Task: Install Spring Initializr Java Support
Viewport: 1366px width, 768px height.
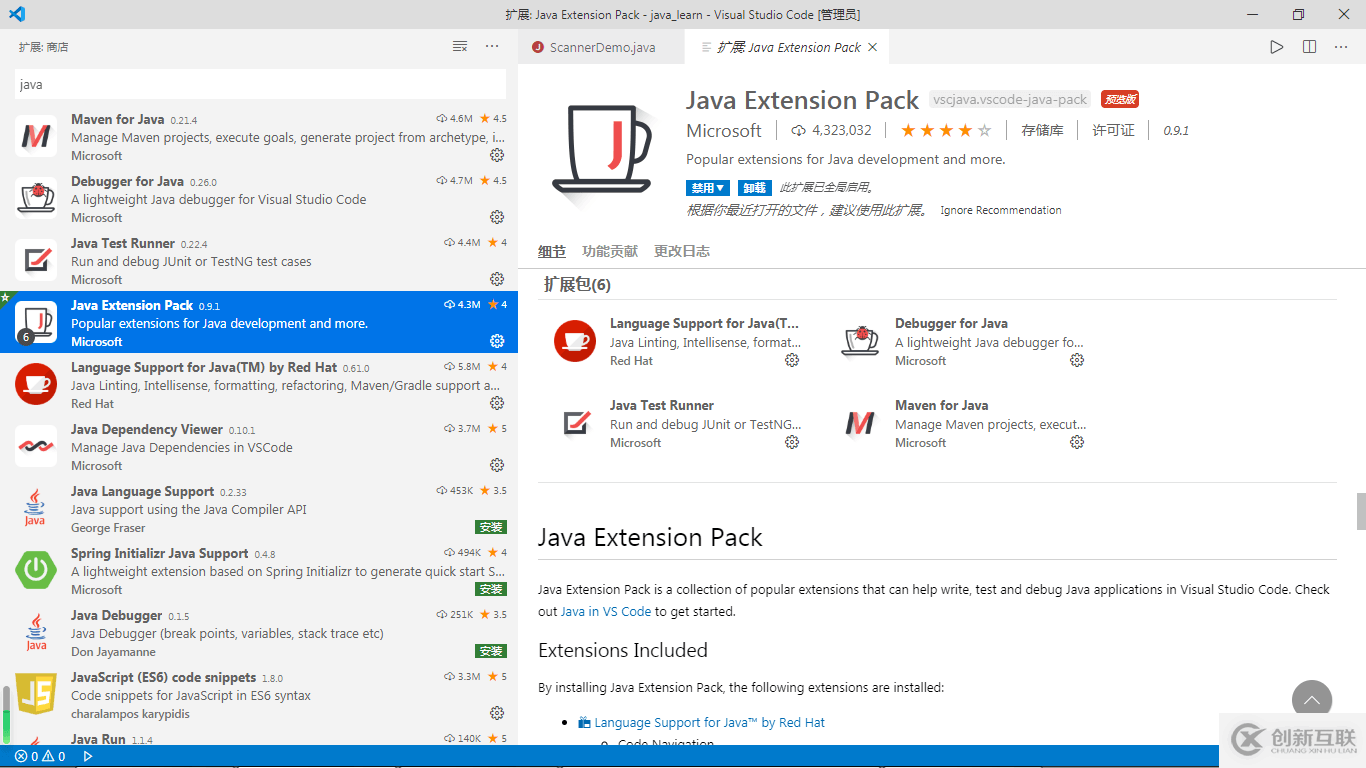Action: (x=491, y=589)
